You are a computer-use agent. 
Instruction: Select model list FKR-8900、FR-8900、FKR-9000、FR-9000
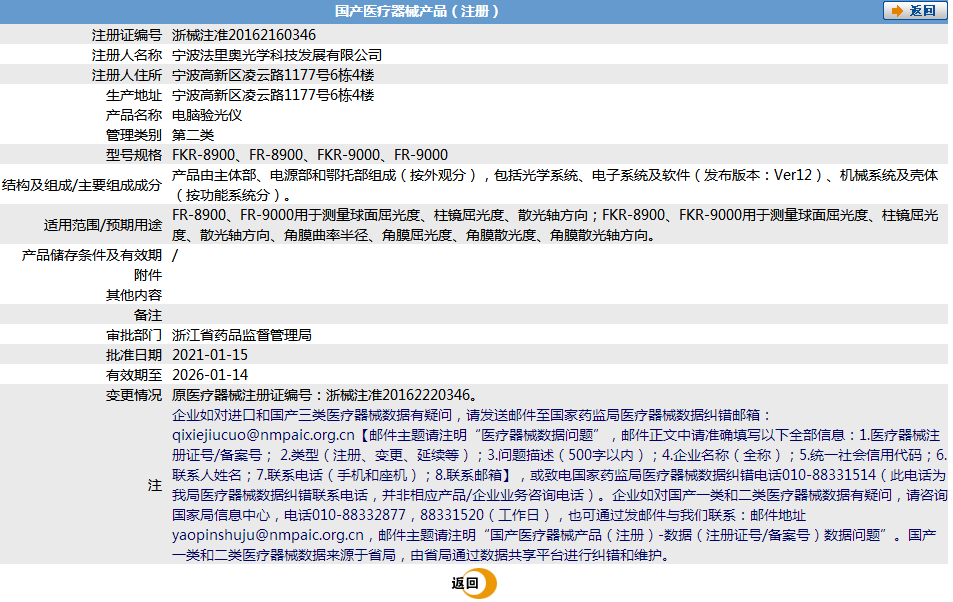[x=310, y=155]
